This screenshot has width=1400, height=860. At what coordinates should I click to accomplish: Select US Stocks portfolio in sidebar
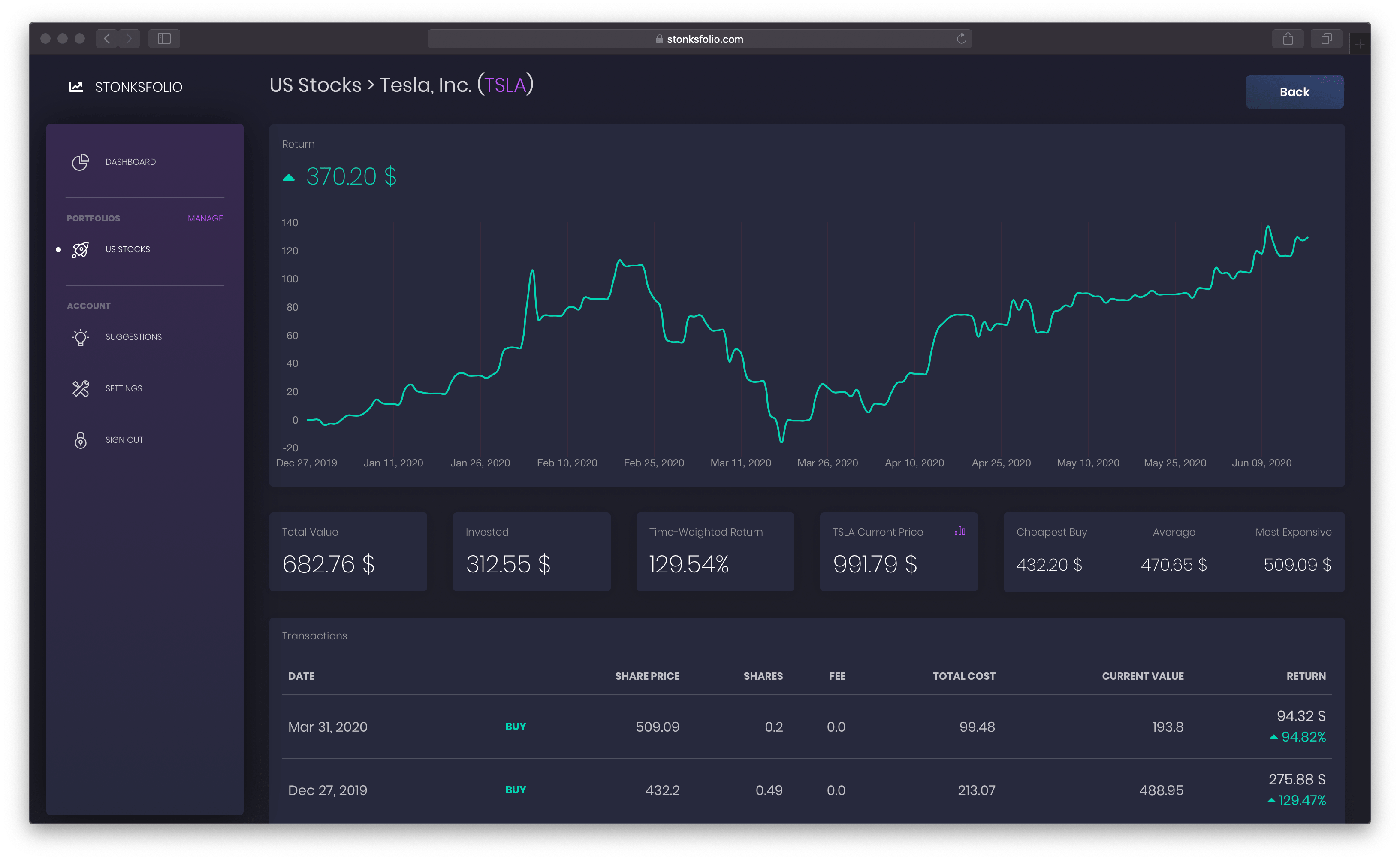click(x=128, y=250)
